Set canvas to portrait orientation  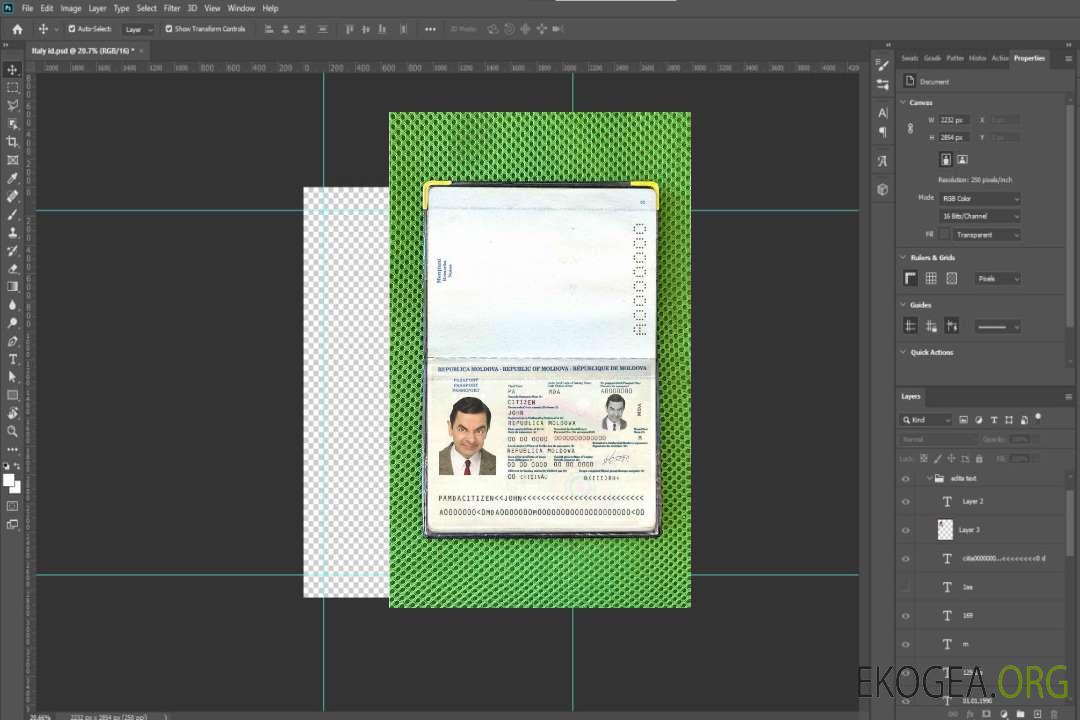pos(946,160)
